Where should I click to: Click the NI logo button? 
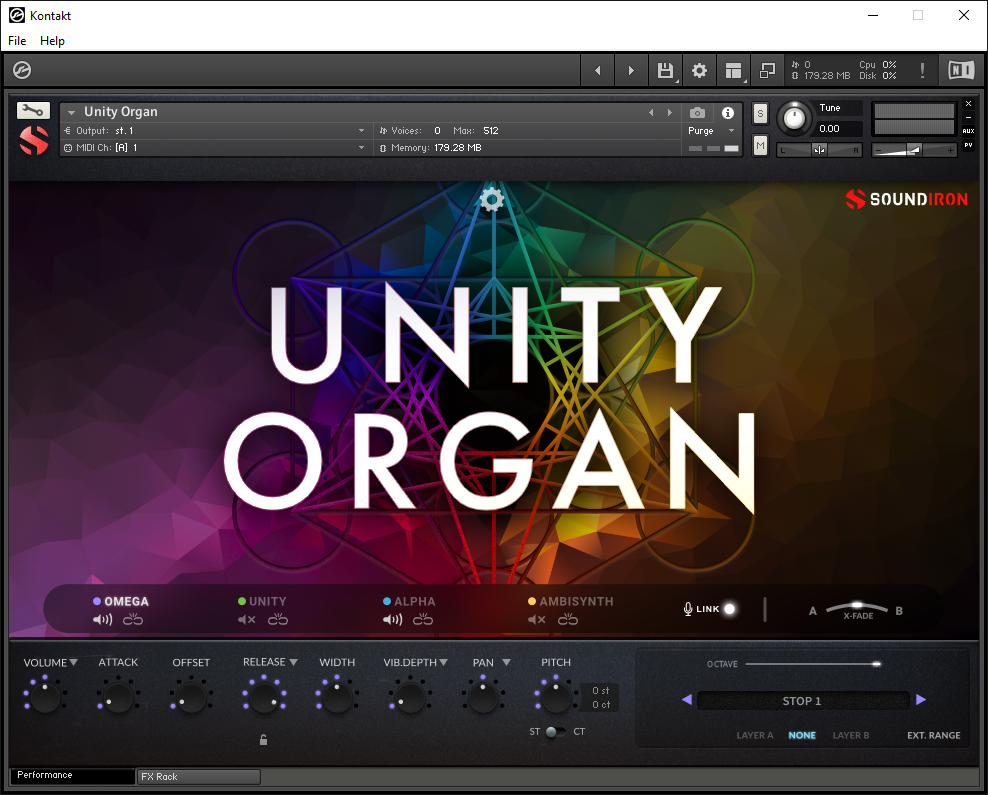(x=961, y=70)
